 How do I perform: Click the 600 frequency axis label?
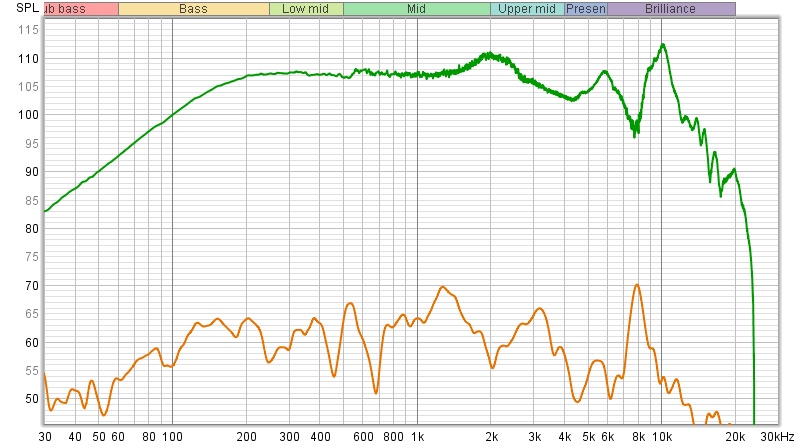[x=363, y=437]
